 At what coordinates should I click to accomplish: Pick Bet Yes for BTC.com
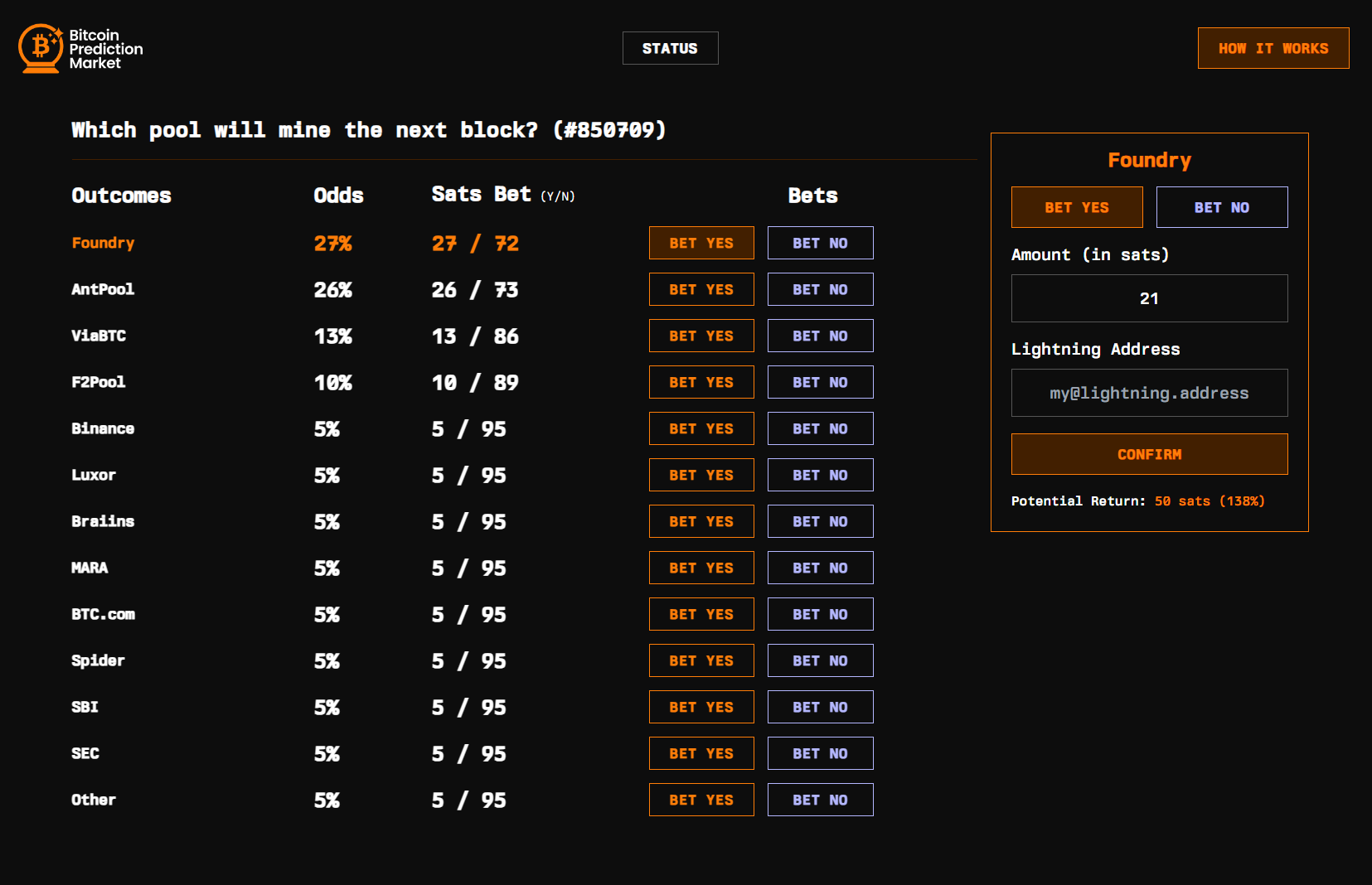point(701,614)
